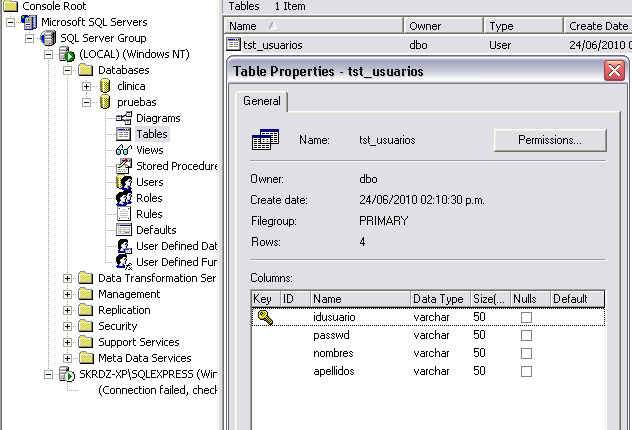Click the Connection failed message node
Viewport: 632px width, 430px height.
pyautogui.click(x=157, y=390)
